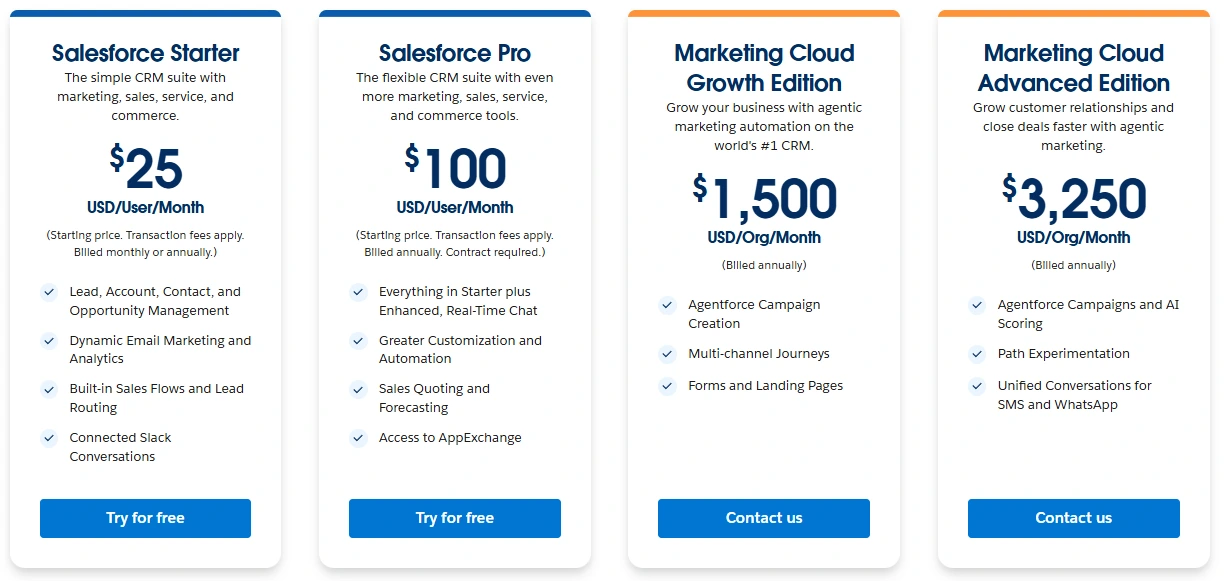1224x581 pixels.
Task: Click the $1,500 price for Growth Edition
Action: click(764, 197)
